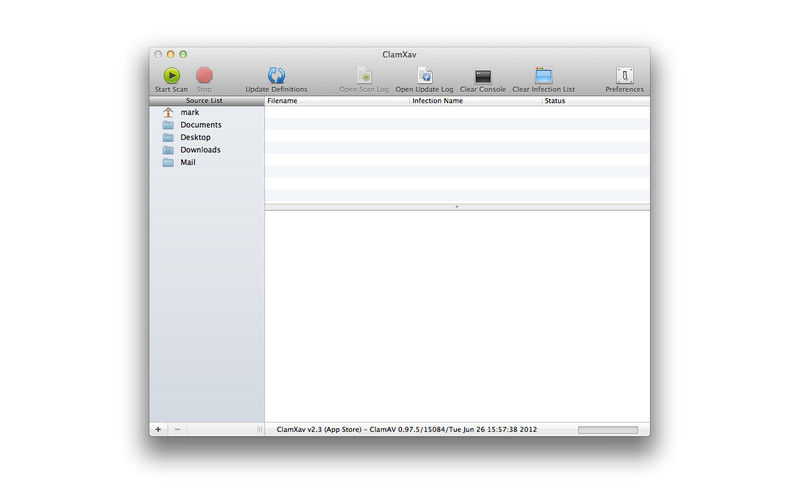The width and height of the screenshot is (800, 500).
Task: Click the minus button to remove a source
Action: 177,429
